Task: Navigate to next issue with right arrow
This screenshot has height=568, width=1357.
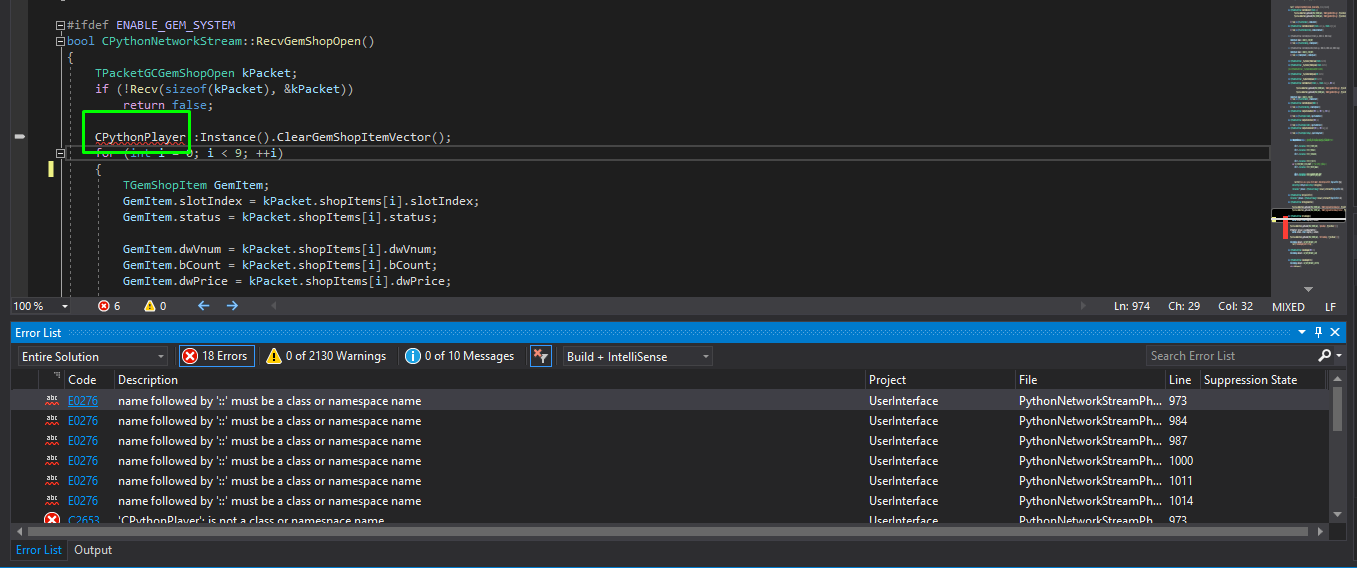Action: tap(232, 306)
